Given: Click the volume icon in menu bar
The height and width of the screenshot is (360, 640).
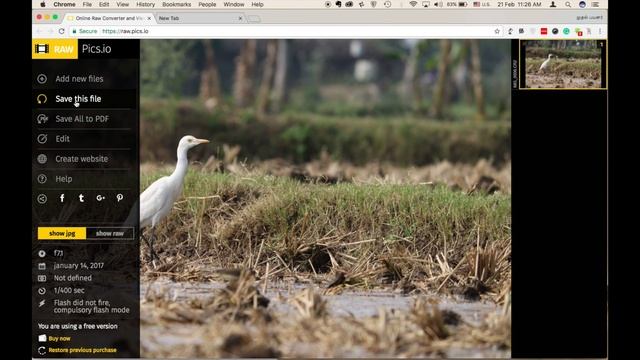Looking at the screenshot, I should (x=438, y=4).
